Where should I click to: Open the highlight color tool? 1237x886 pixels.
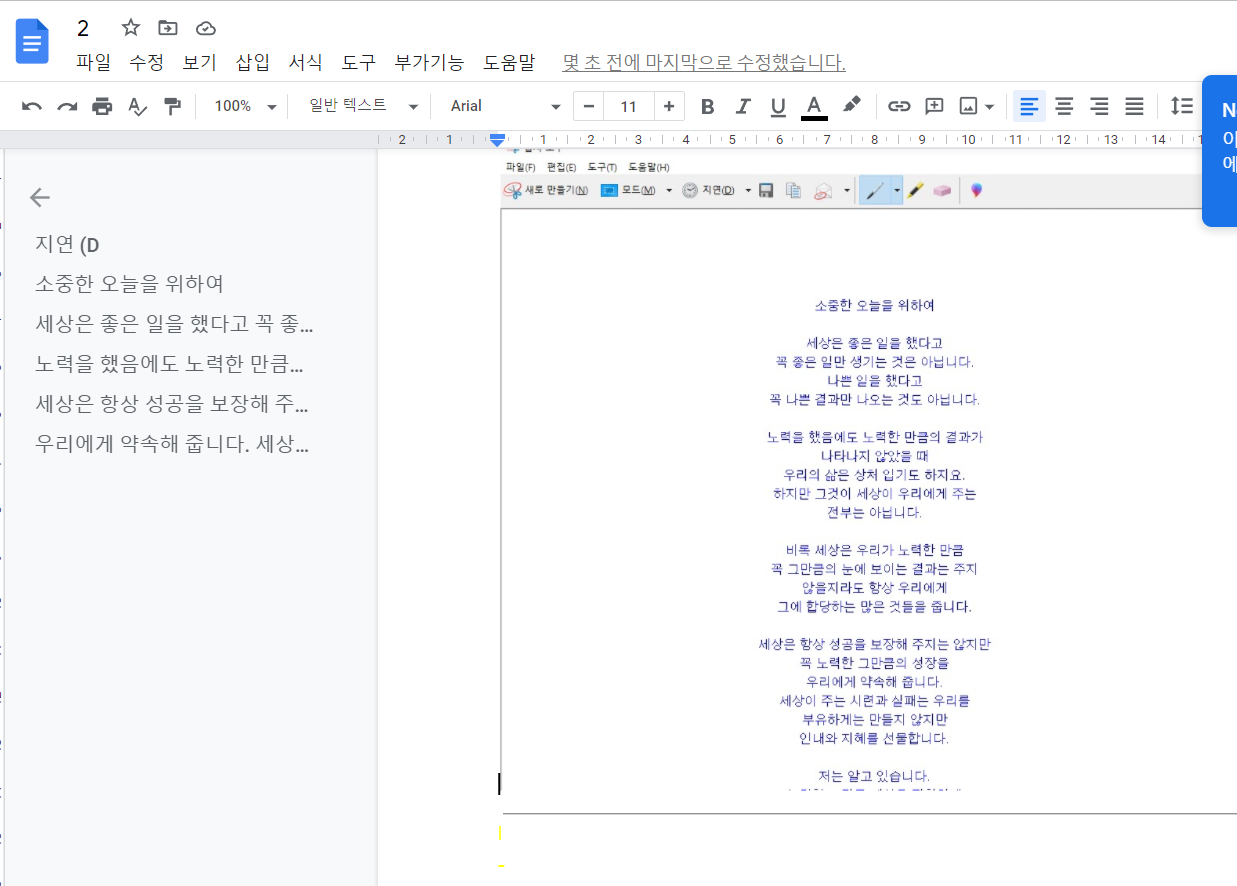pyautogui.click(x=851, y=106)
